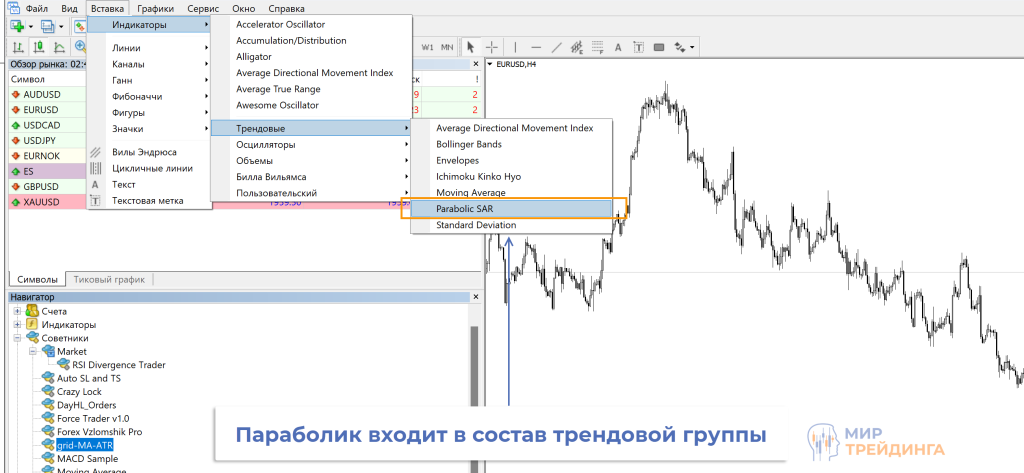
Task: Select XAUUSD symbol row
Action: coord(47,203)
